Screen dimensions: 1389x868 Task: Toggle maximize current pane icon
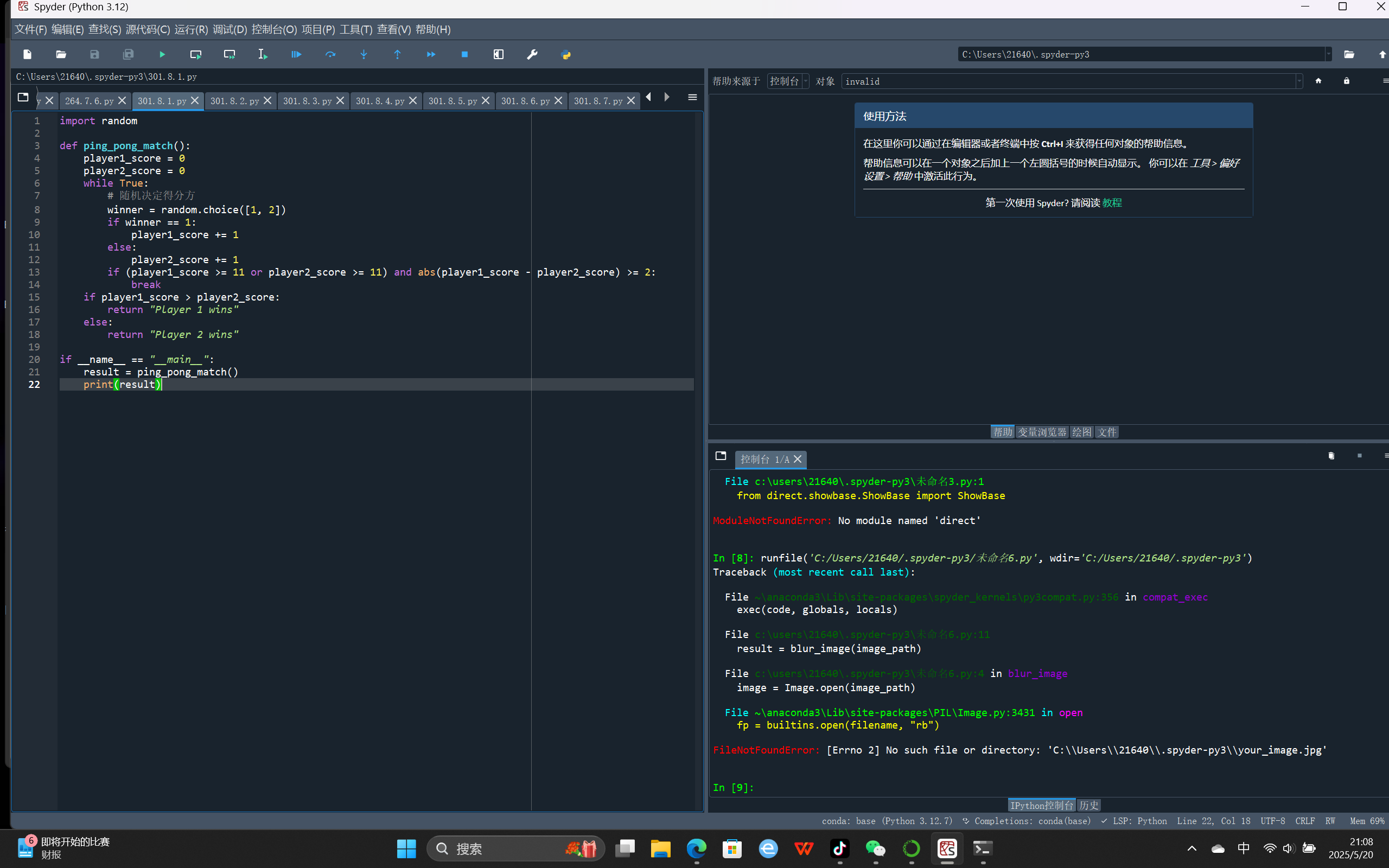[x=498, y=55]
